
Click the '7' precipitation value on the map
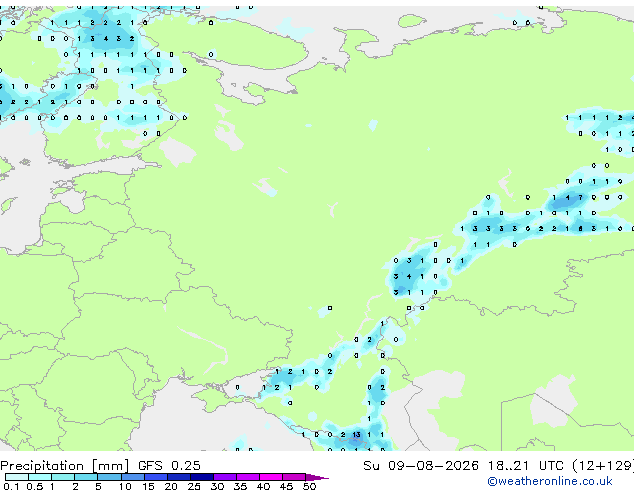point(581,197)
